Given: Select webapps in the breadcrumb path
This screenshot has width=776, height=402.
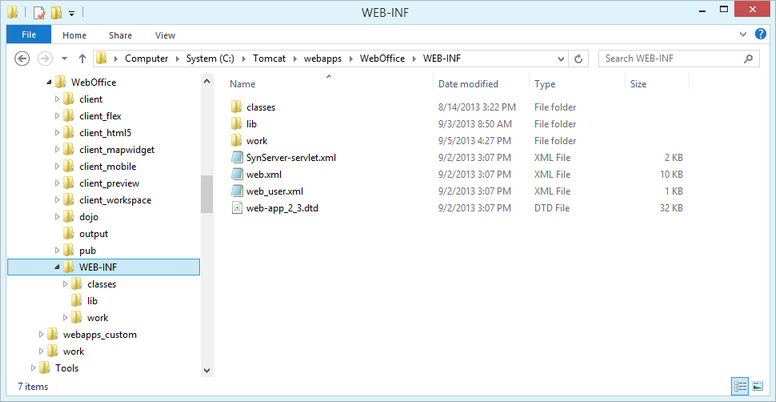Looking at the screenshot, I should pyautogui.click(x=322, y=58).
